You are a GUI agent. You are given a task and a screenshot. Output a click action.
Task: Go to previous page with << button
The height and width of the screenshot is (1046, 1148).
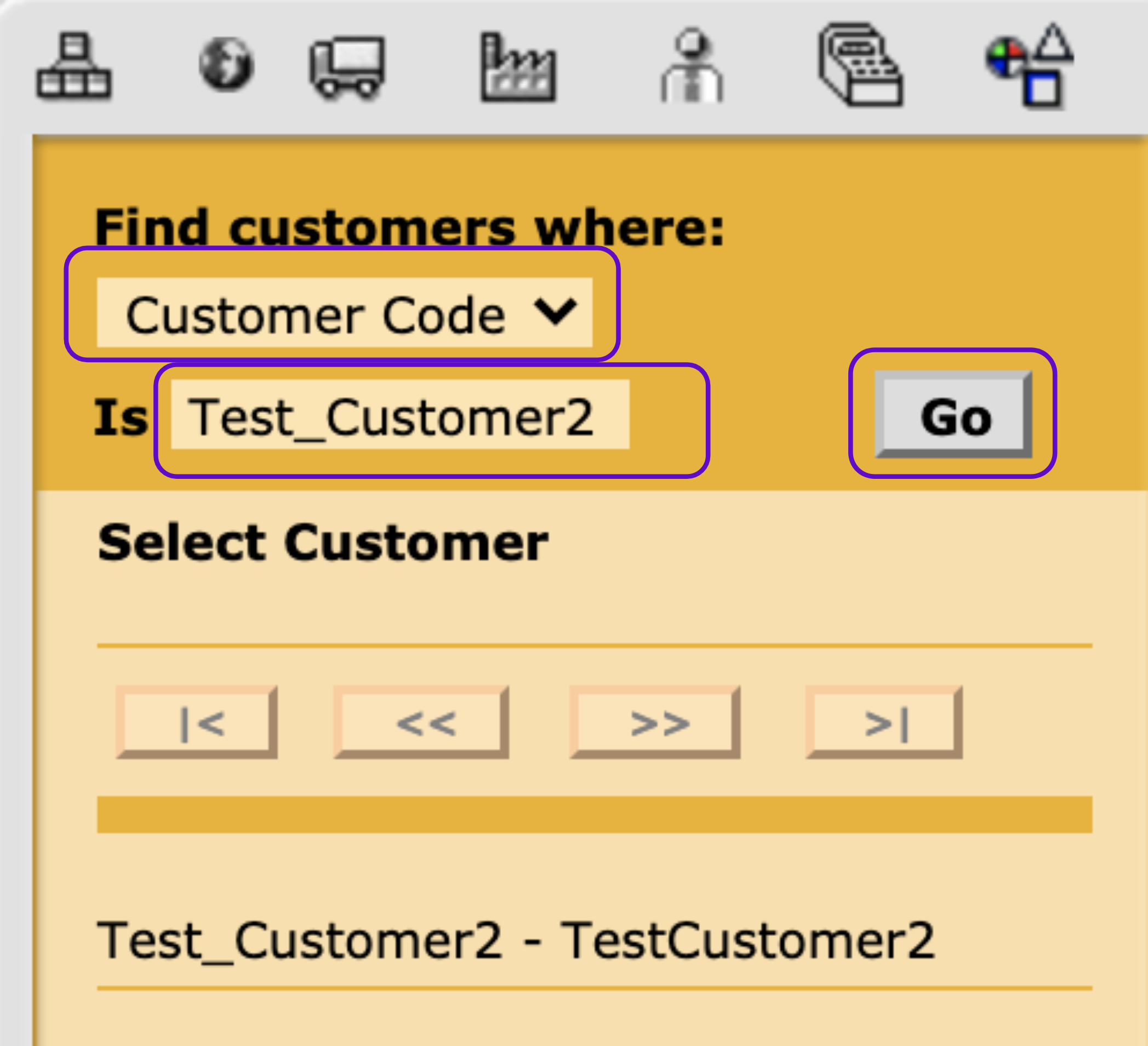point(421,723)
